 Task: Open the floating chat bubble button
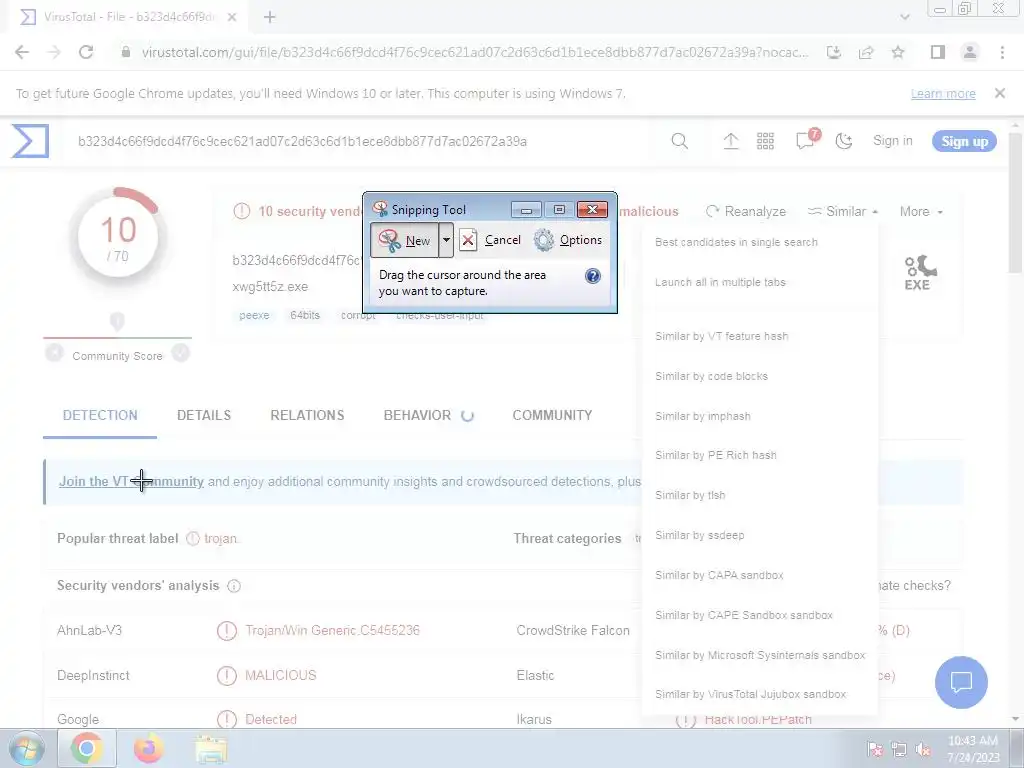click(x=961, y=682)
